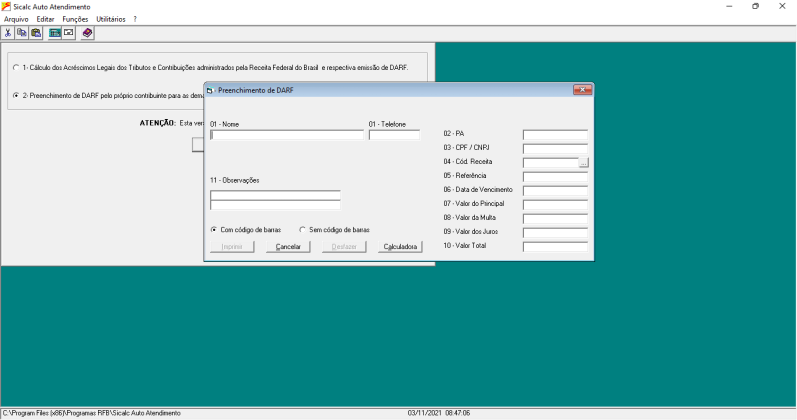This screenshot has height=420, width=797.
Task: Click the Sicalc app icon in title bar
Action: coord(6,7)
